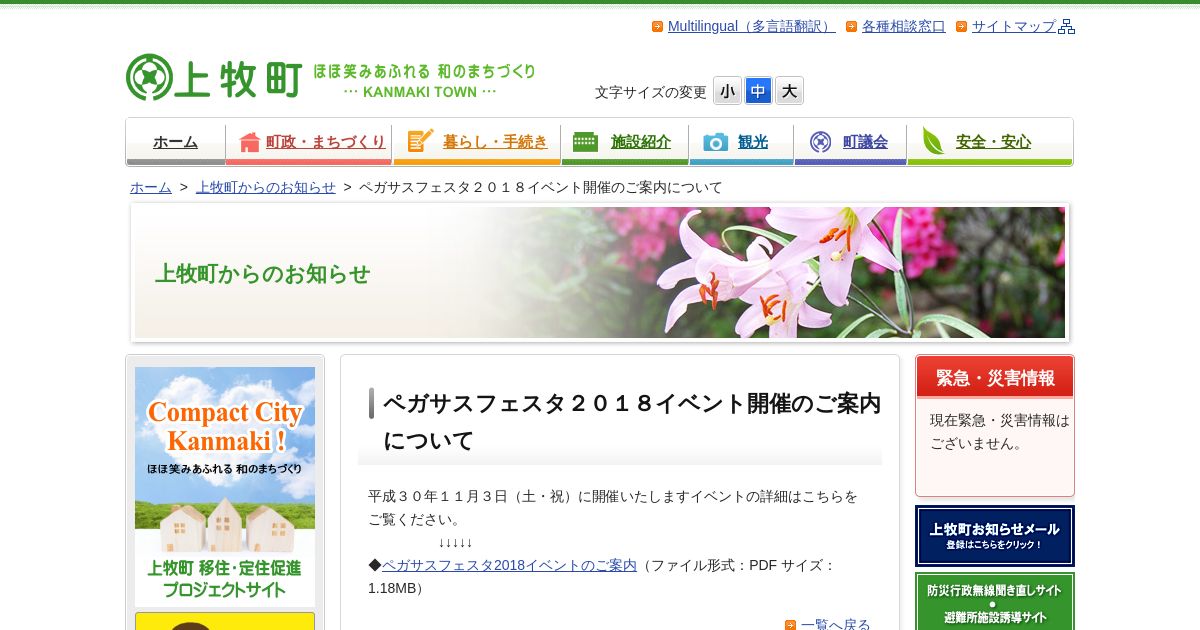Click the 一覧へ戻る link
Viewport: 1200px width, 630px height.
point(836,625)
